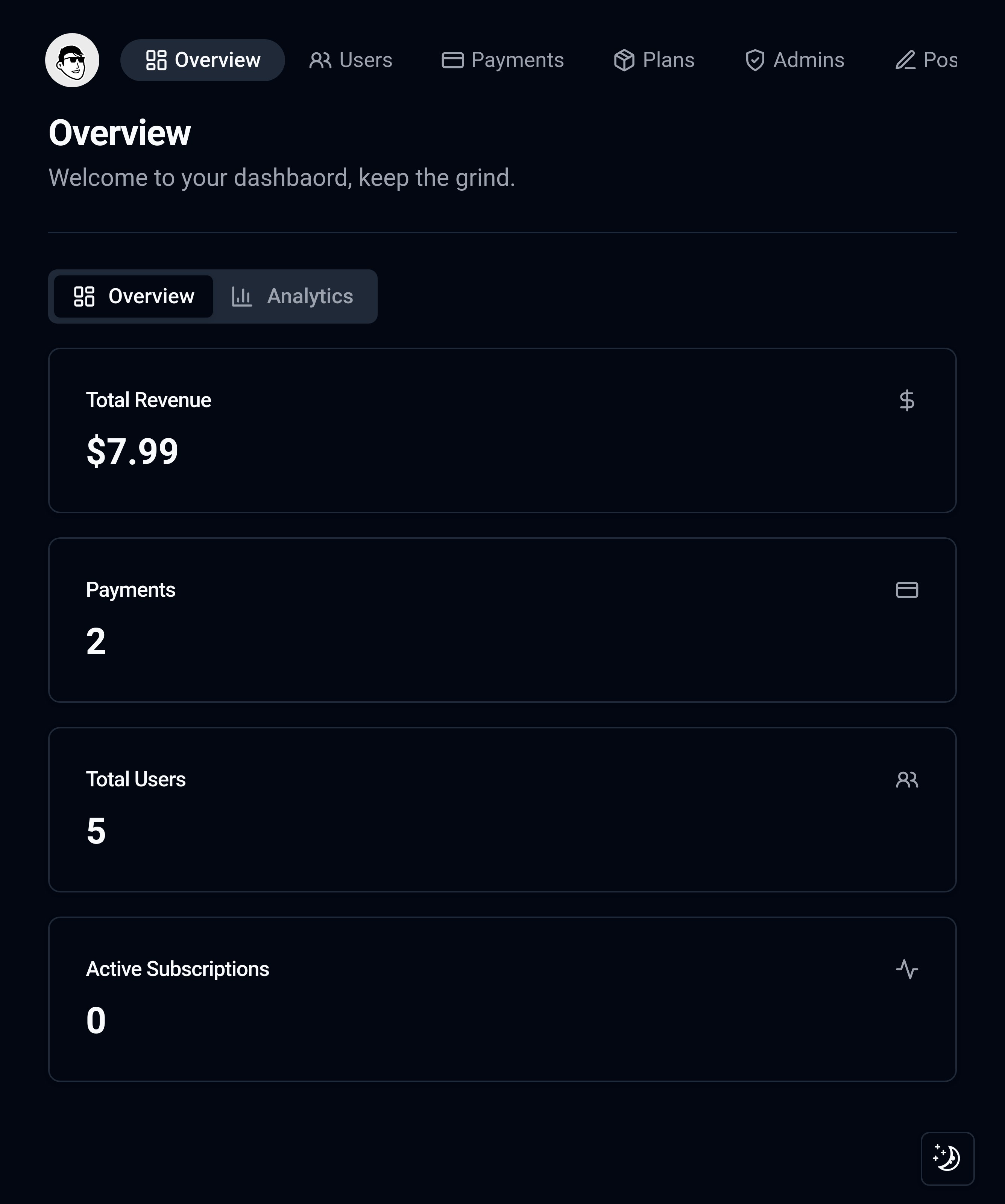Open the Total Revenue $7.99 card
Viewport: 1005px width, 1204px height.
502,430
